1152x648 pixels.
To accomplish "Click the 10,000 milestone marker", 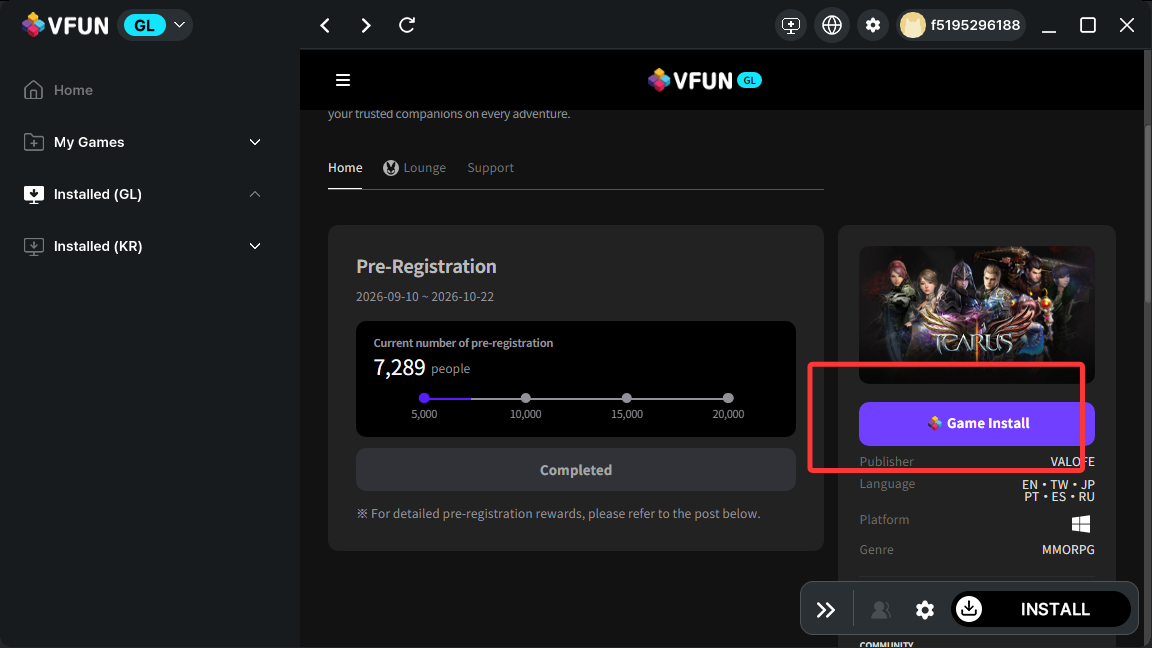I will (x=525, y=398).
